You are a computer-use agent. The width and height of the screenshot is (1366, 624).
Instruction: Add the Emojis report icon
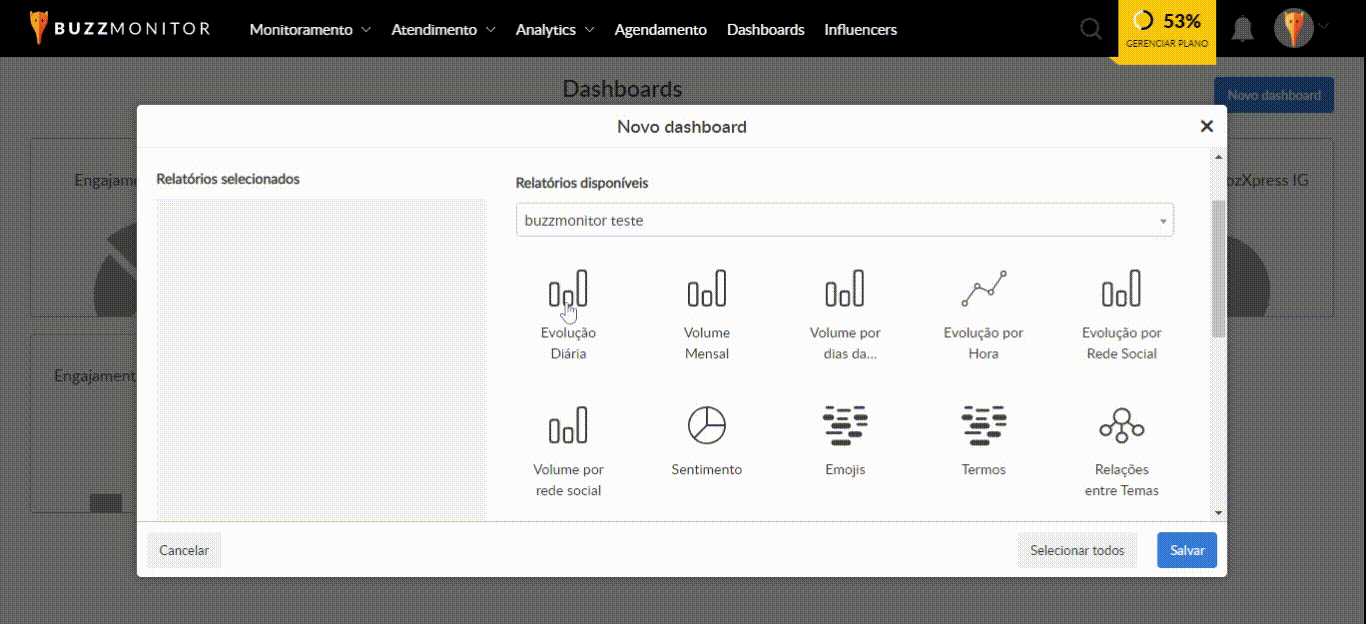(x=845, y=426)
